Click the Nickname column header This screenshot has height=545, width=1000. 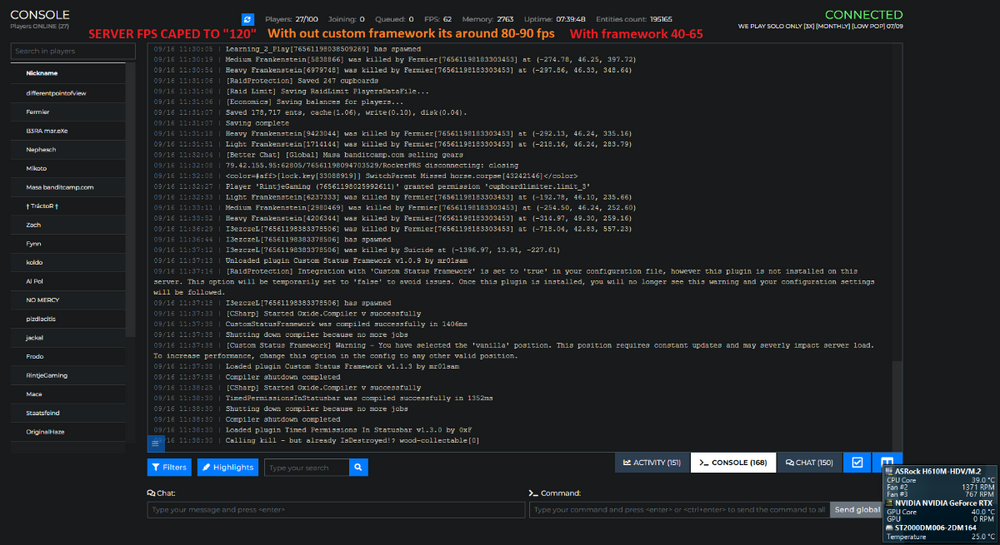click(x=41, y=73)
